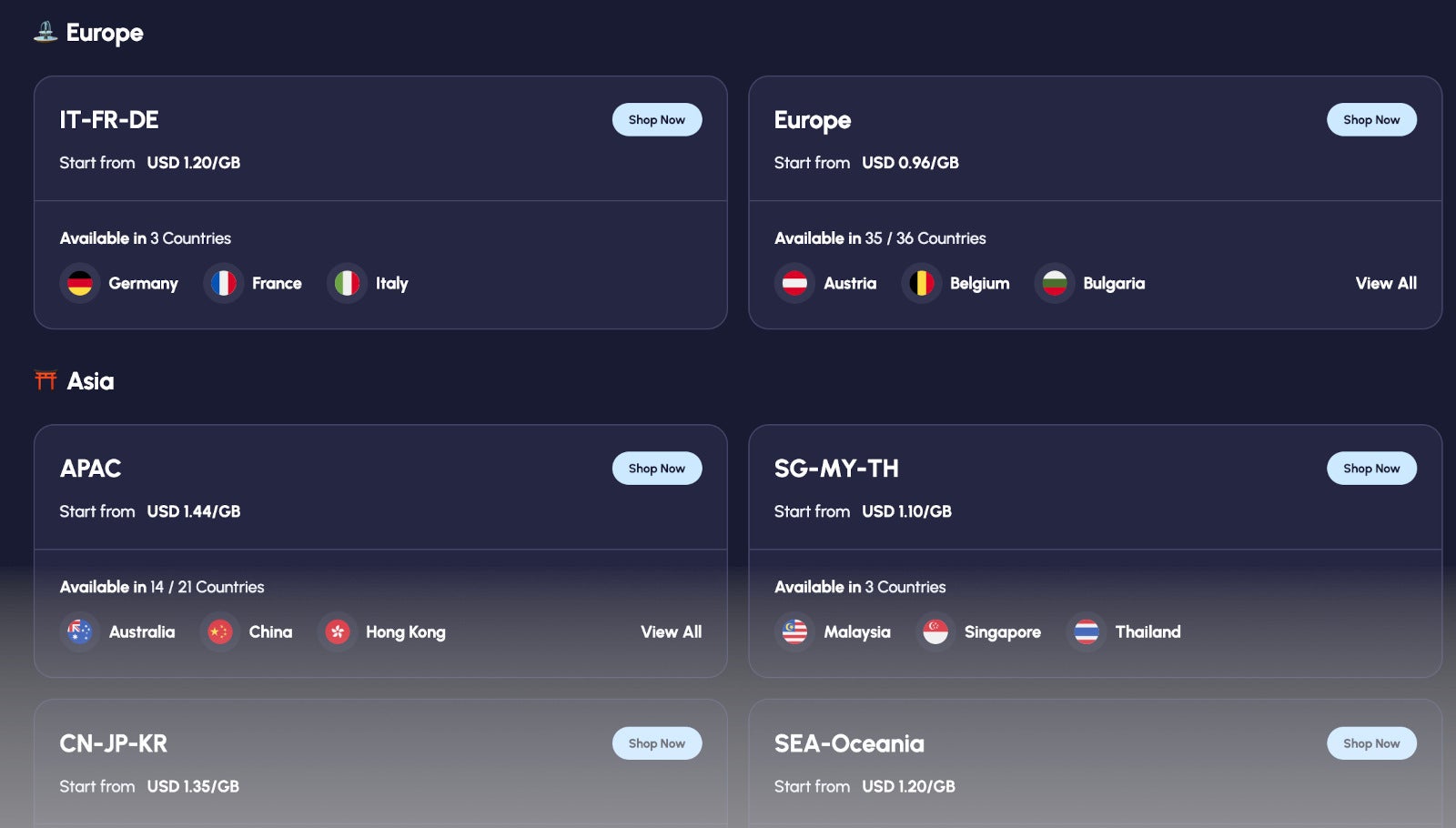1456x828 pixels.
Task: View All countries in the APAC plan
Action: (672, 631)
